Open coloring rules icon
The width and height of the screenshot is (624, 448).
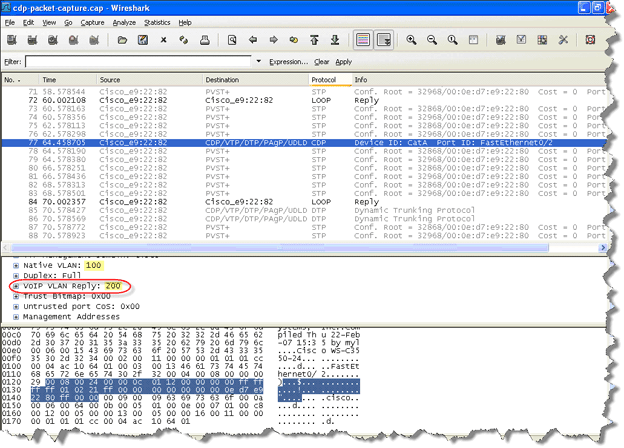pos(542,40)
